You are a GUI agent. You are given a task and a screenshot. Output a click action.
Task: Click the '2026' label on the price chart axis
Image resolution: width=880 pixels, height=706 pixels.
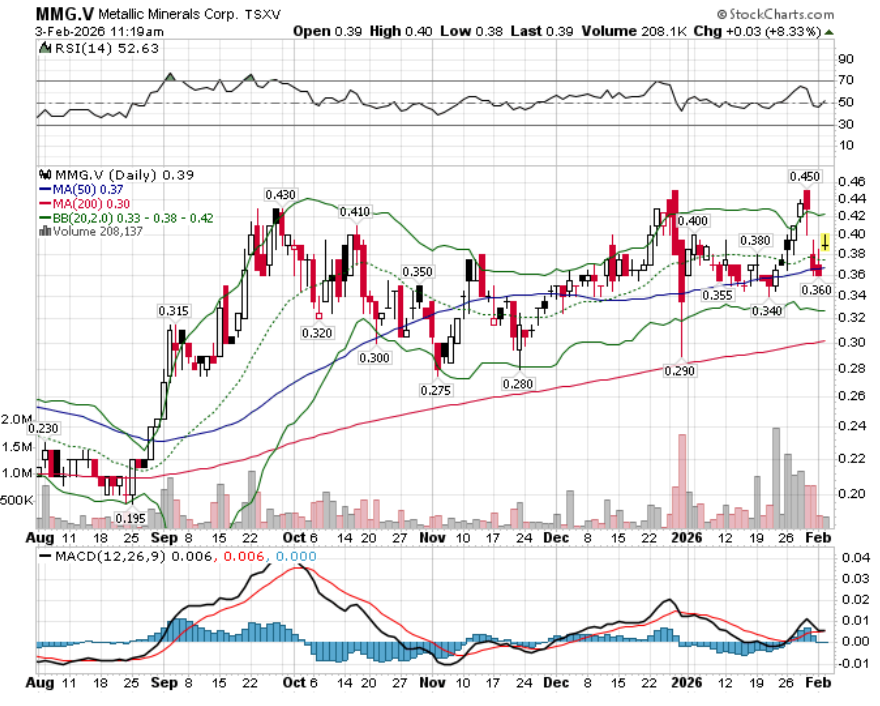[687, 538]
